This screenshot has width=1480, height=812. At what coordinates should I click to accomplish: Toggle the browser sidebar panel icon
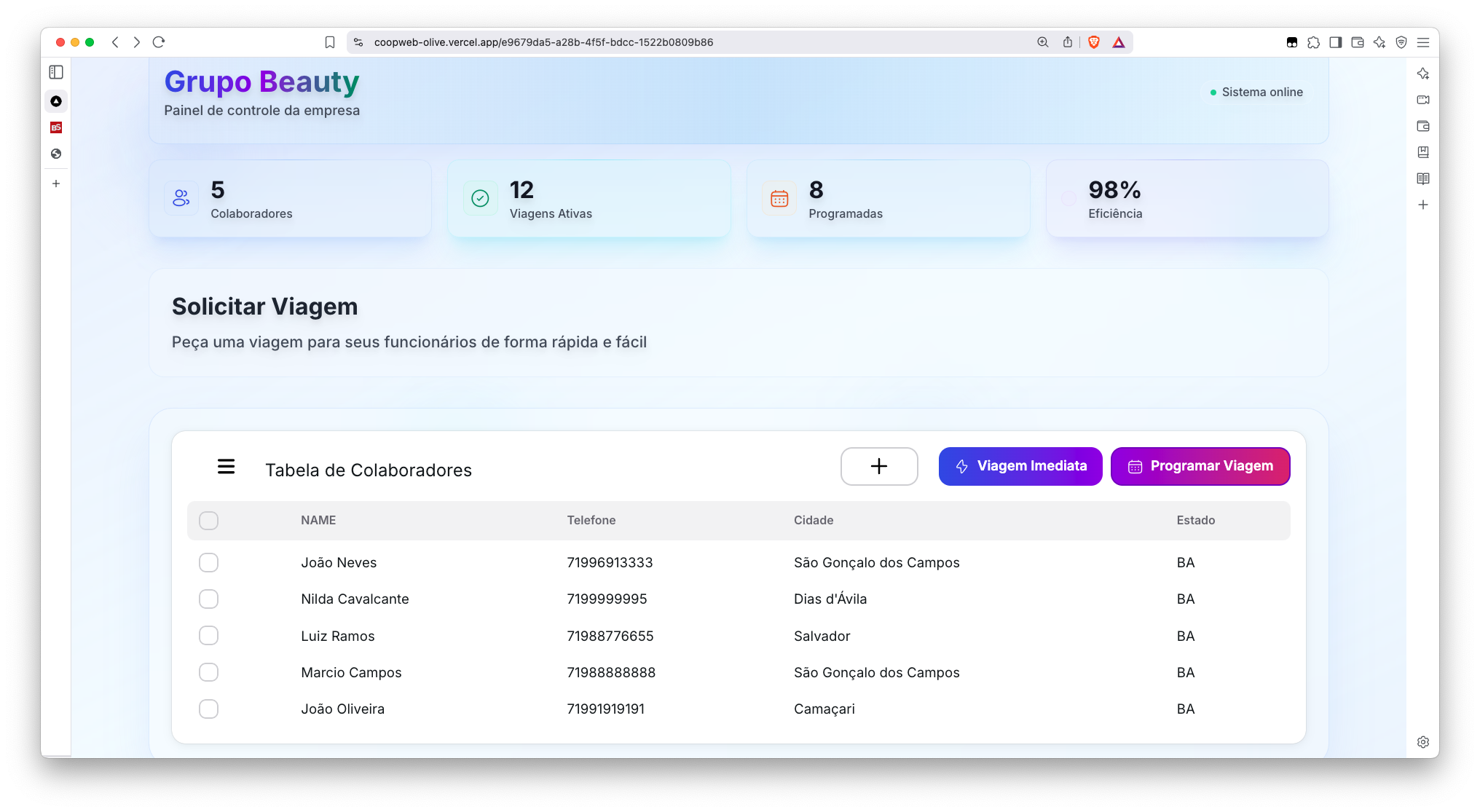point(1335,42)
